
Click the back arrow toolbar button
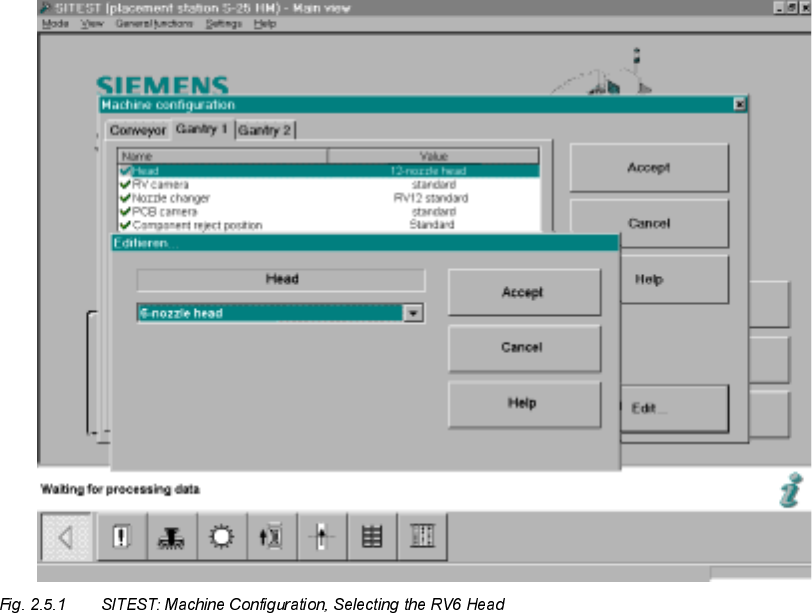pos(66,537)
